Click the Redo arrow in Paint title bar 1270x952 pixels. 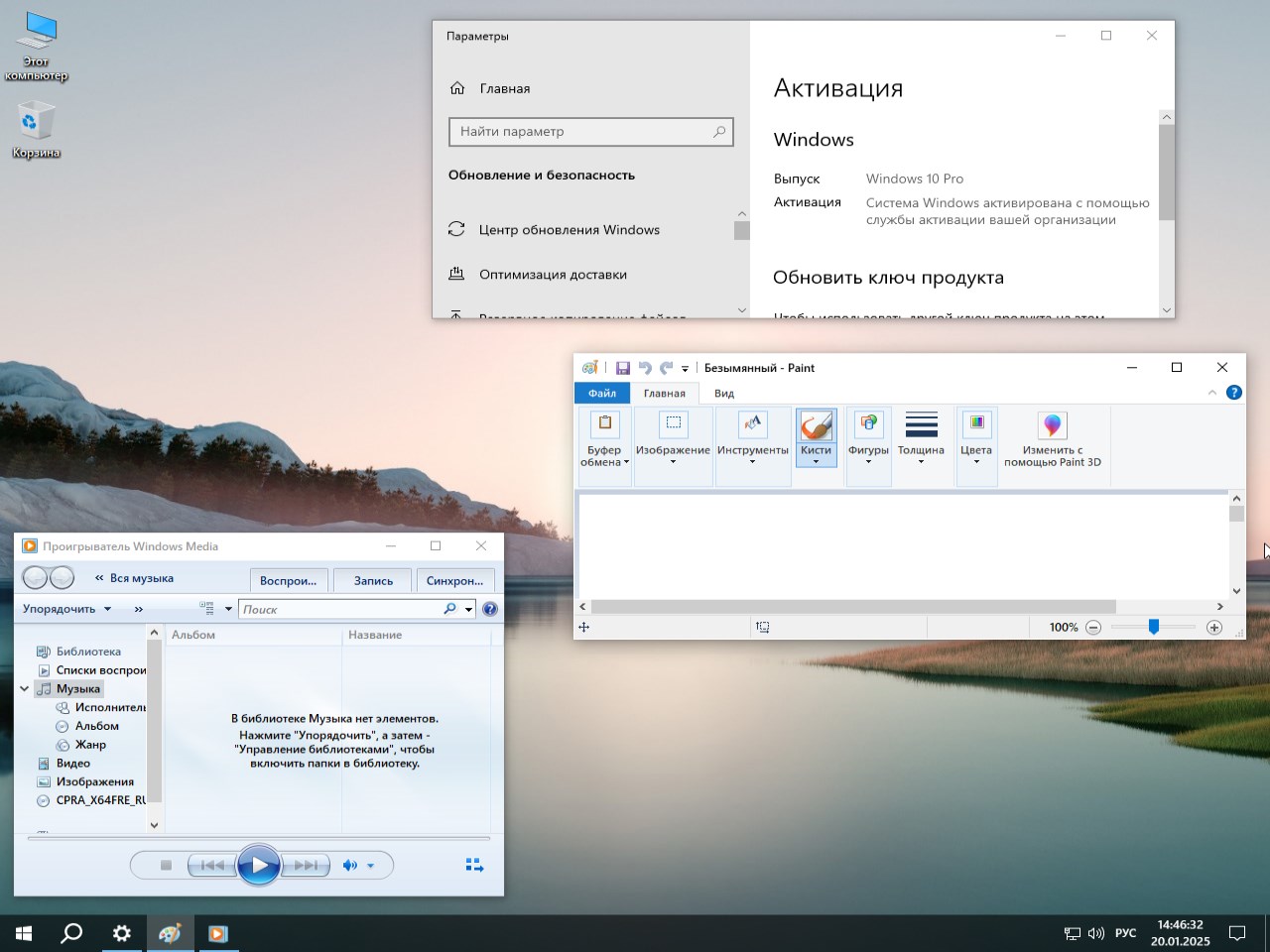click(x=666, y=368)
